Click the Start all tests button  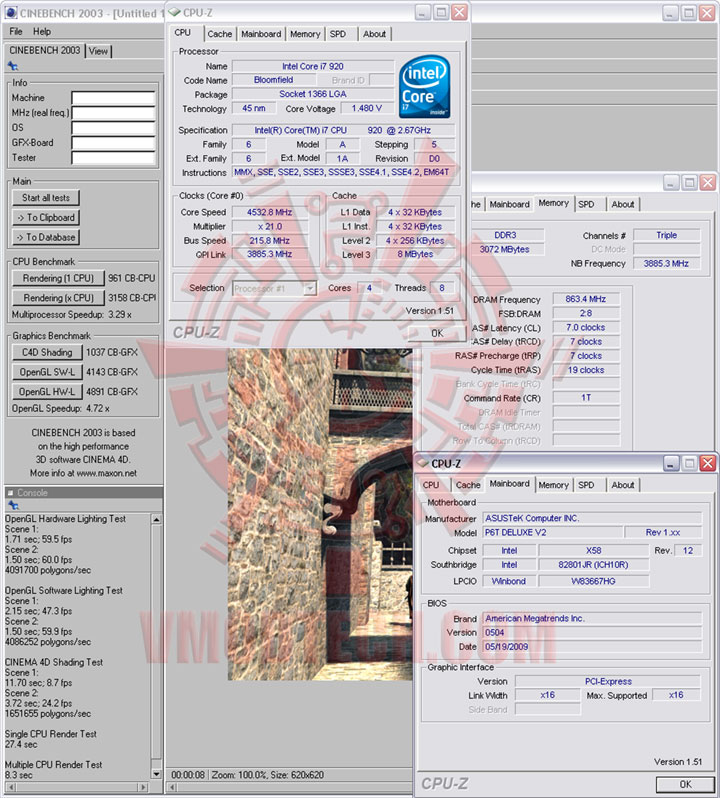pos(46,197)
